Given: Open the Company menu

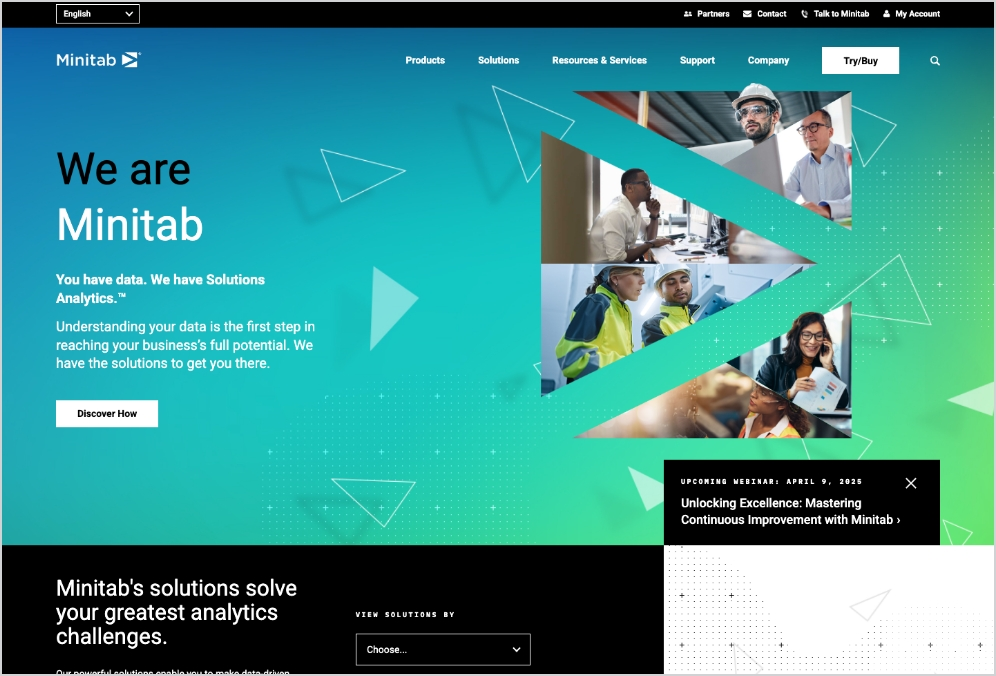Looking at the screenshot, I should 768,60.
